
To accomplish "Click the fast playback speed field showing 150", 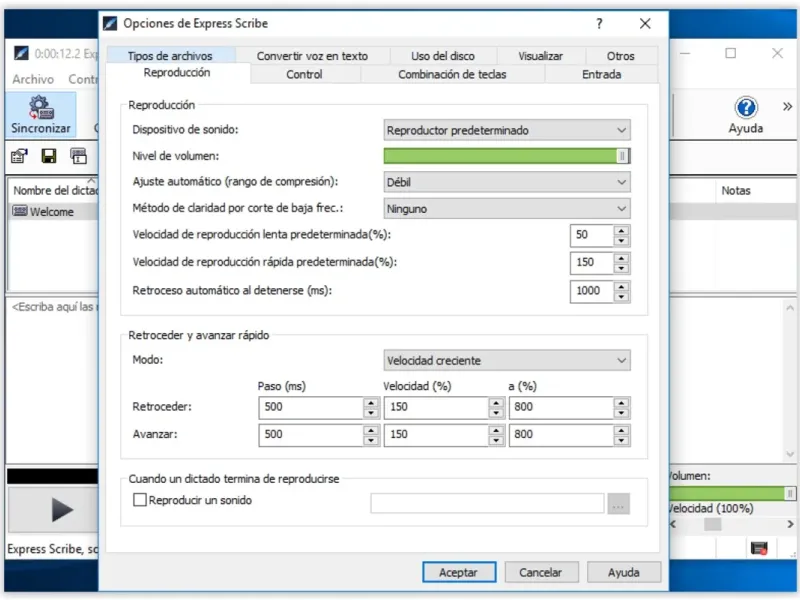I will 592,263.
